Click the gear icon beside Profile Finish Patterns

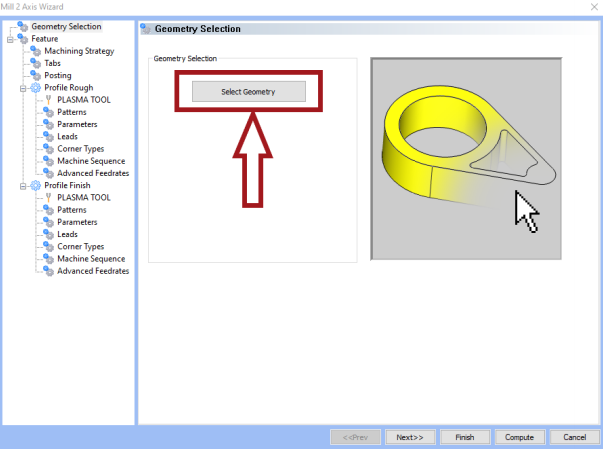coord(48,210)
